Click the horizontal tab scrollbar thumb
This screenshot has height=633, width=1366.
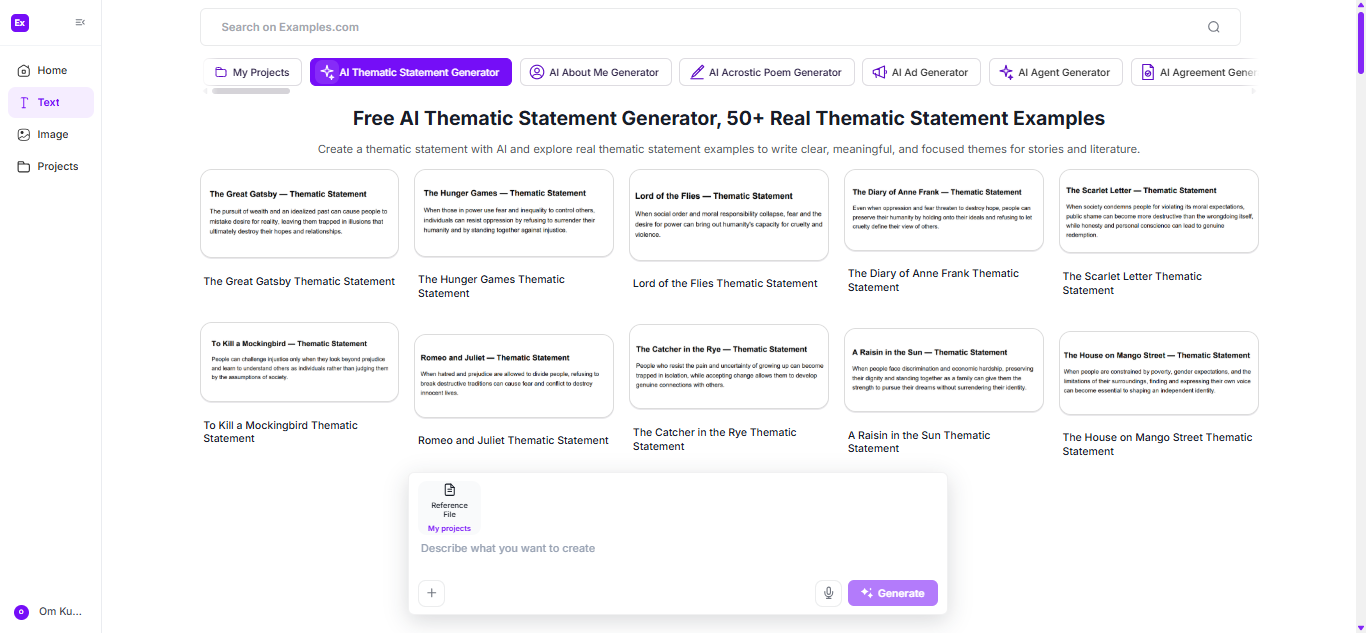251,91
